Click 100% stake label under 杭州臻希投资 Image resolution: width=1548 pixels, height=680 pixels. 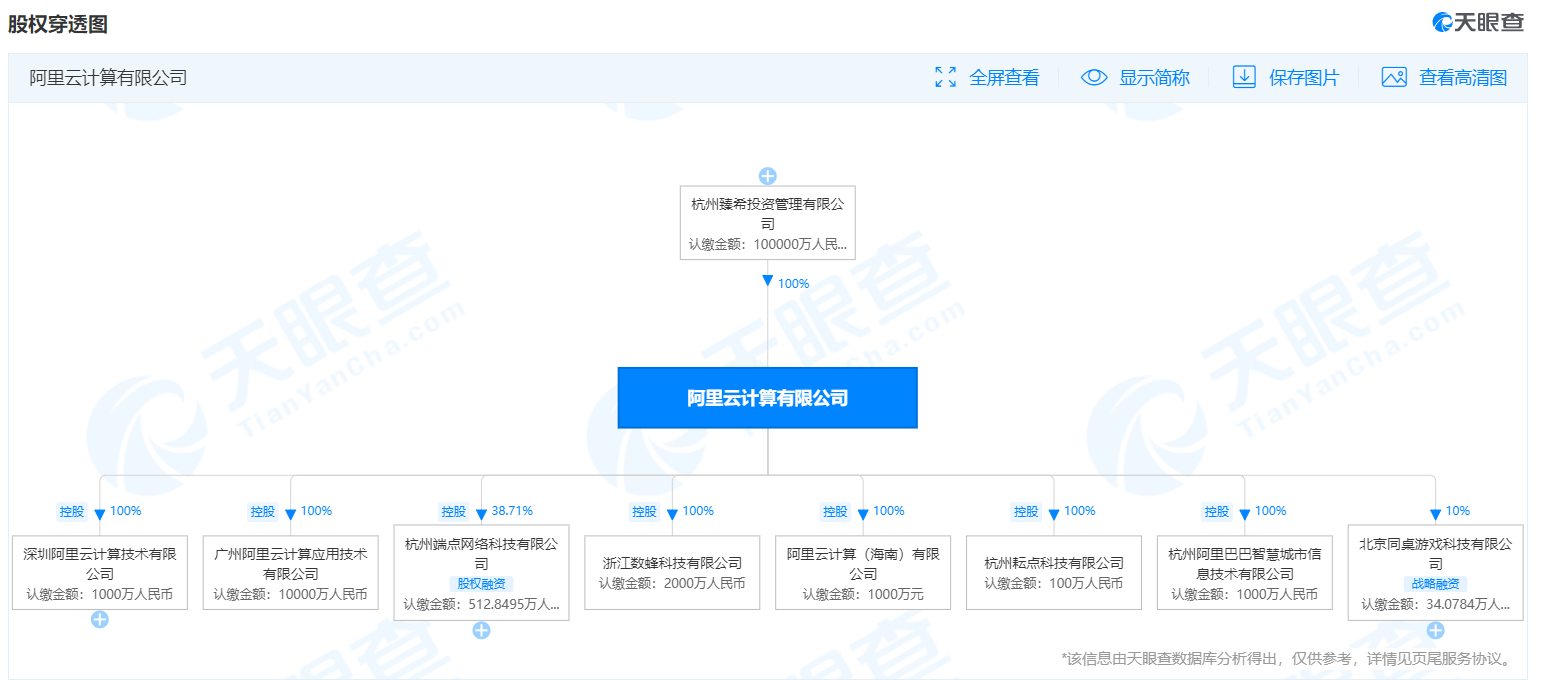pyautogui.click(x=793, y=284)
